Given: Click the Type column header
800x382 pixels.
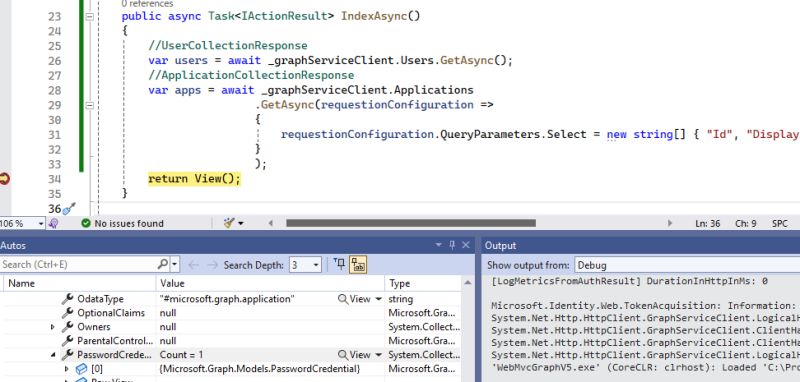Looking at the screenshot, I should coord(423,284).
